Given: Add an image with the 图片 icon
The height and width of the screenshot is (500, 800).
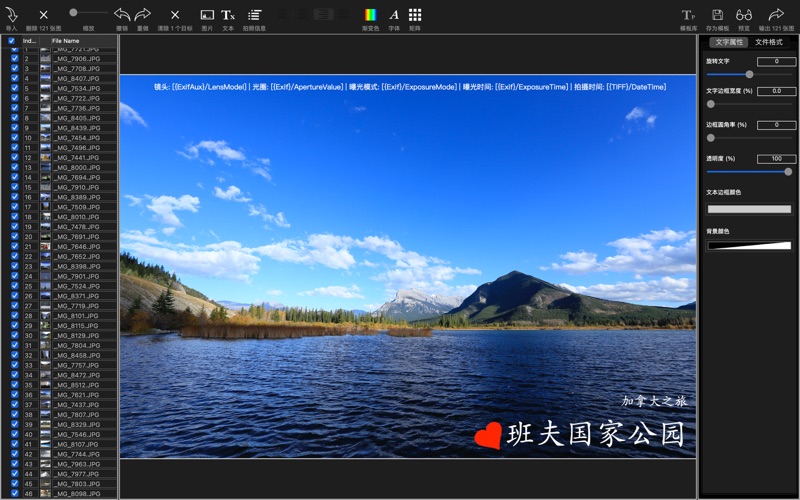Looking at the screenshot, I should point(207,15).
